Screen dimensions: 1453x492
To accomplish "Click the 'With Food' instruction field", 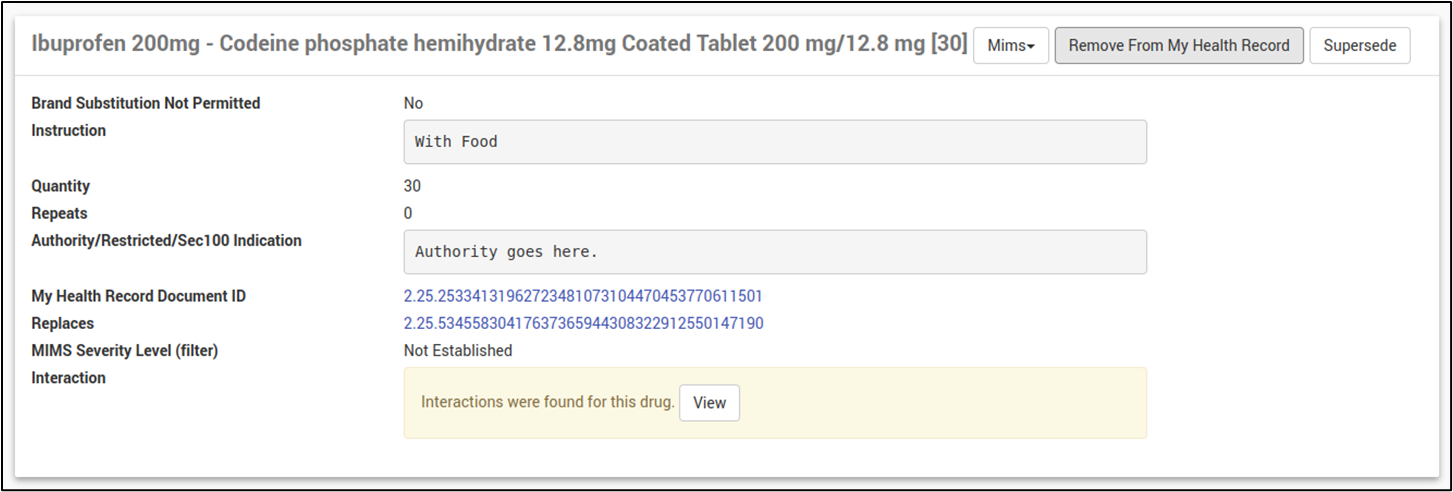I will pos(774,142).
